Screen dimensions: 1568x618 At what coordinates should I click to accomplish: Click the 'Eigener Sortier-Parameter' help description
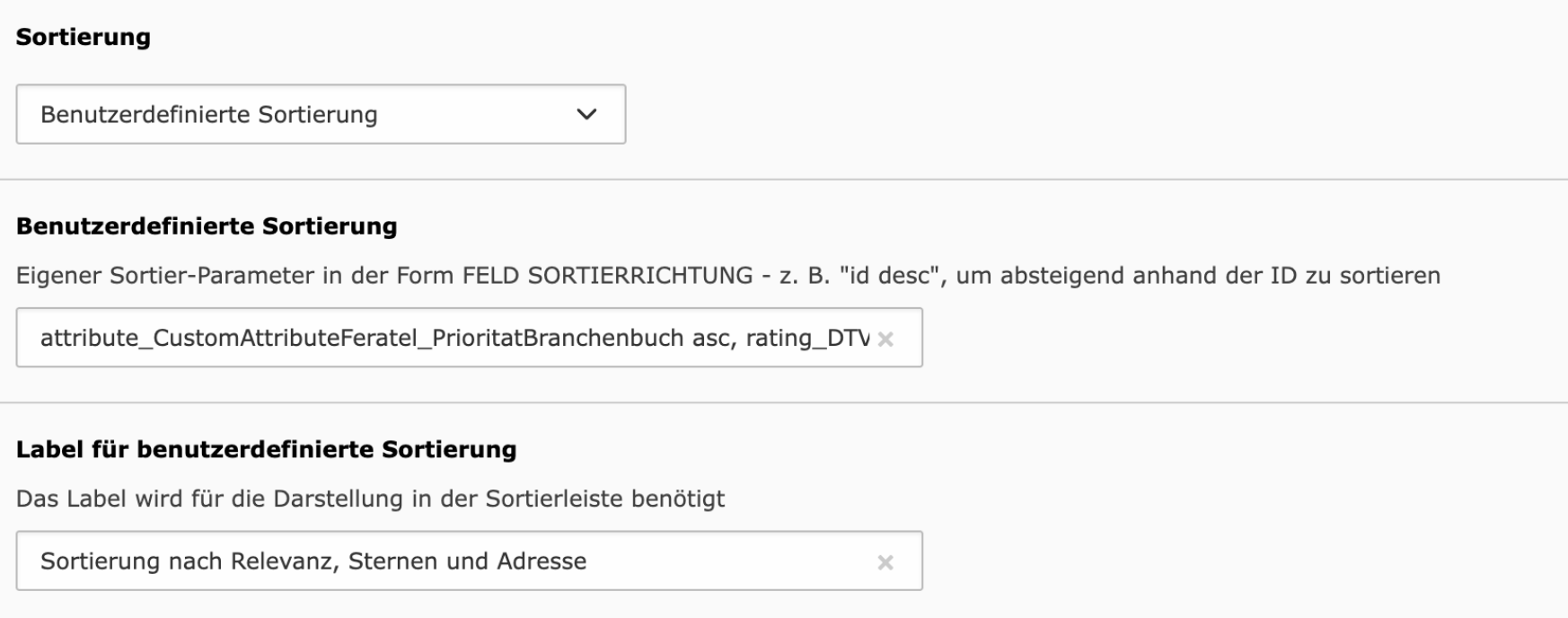coord(728,275)
